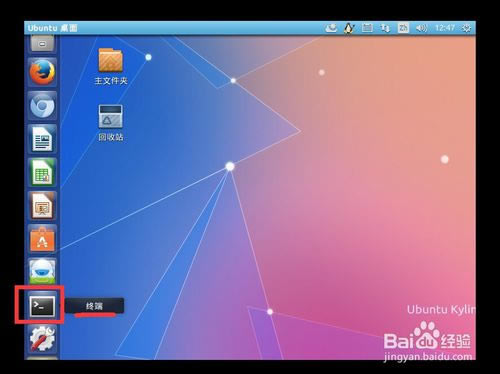Open the network connection indicator
Image resolution: width=500 pixels, height=374 pixels.
(385, 28)
